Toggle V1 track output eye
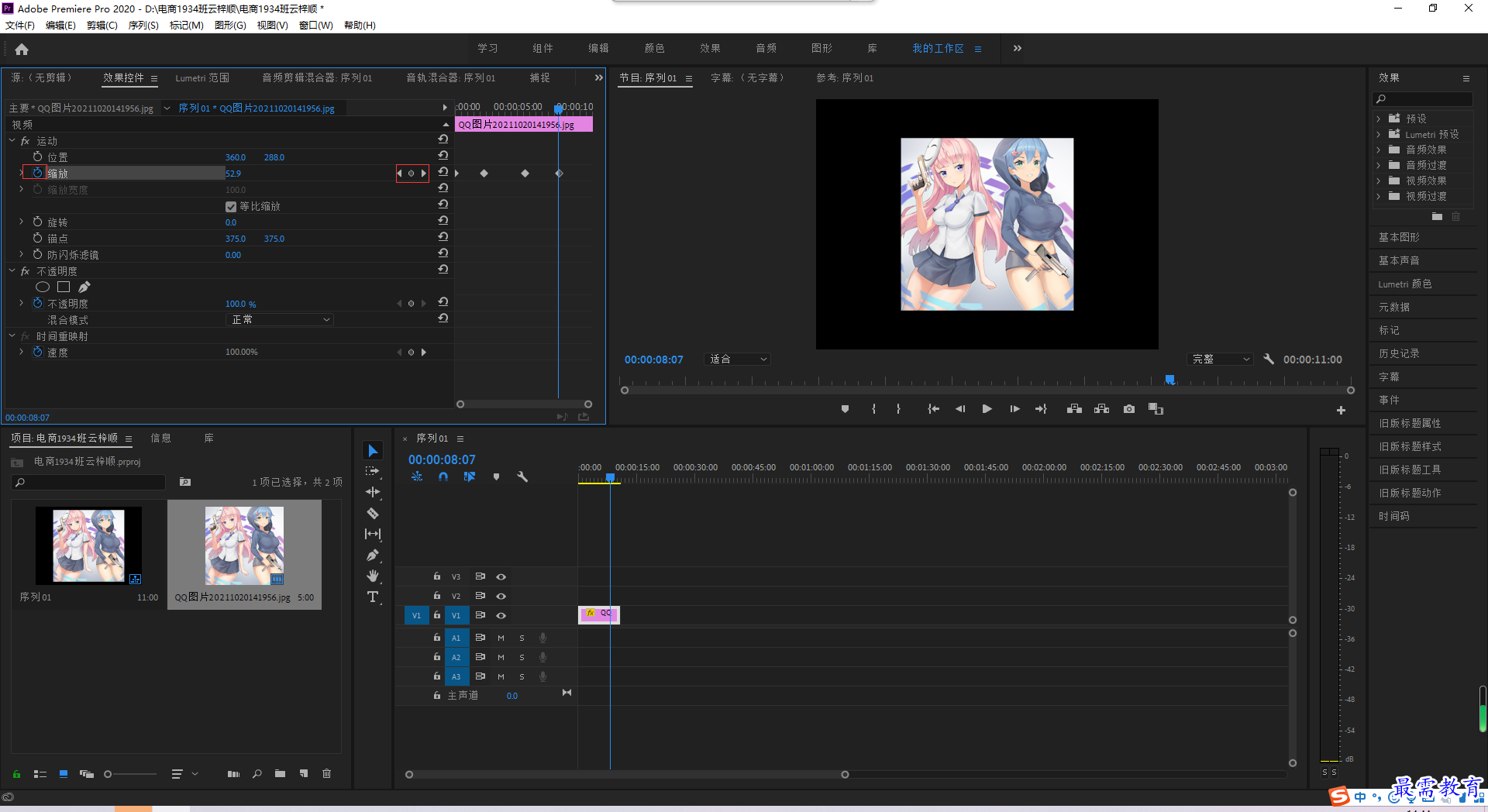The width and height of the screenshot is (1488, 812). (501, 615)
